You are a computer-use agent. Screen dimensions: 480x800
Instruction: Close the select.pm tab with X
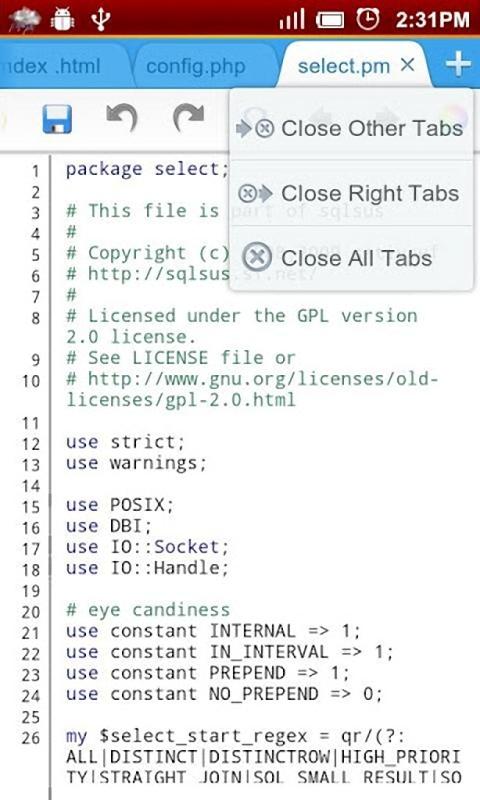click(x=407, y=65)
